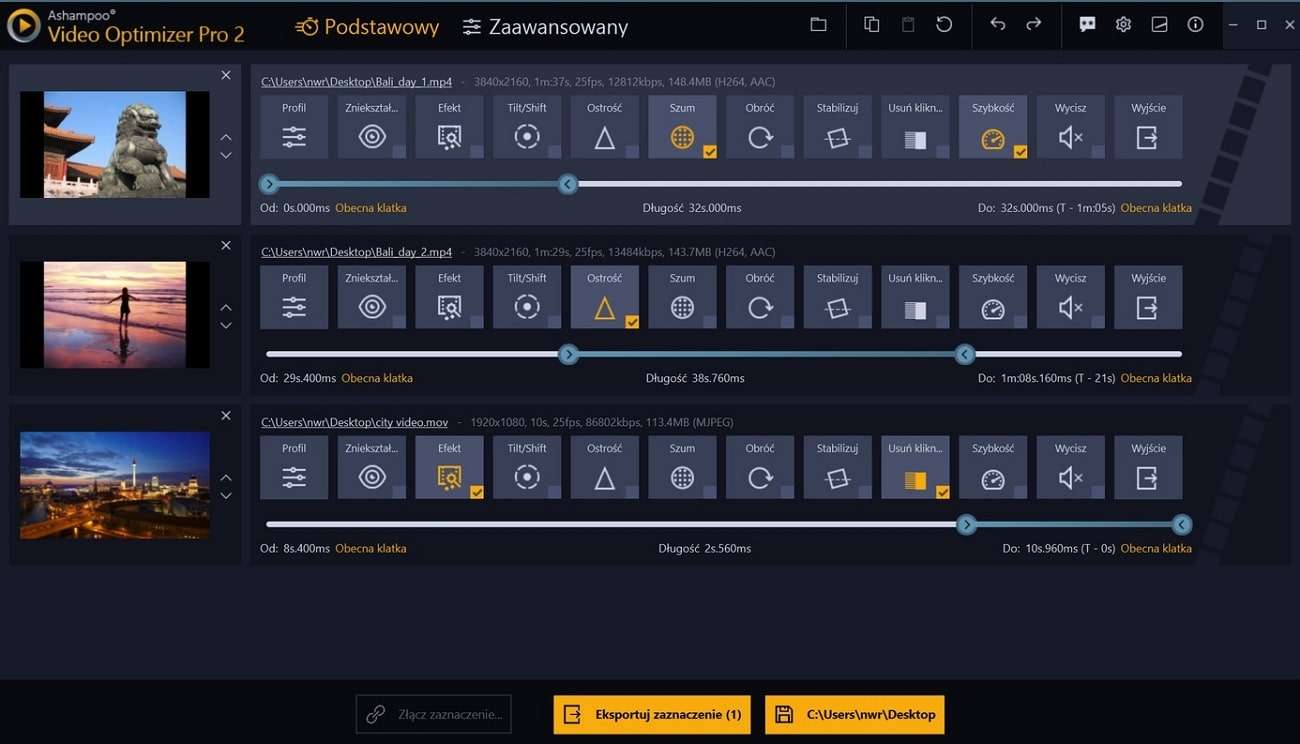
Task: Disable Szum noise filter on Bali_day_1.mp4
Action: tap(709, 152)
